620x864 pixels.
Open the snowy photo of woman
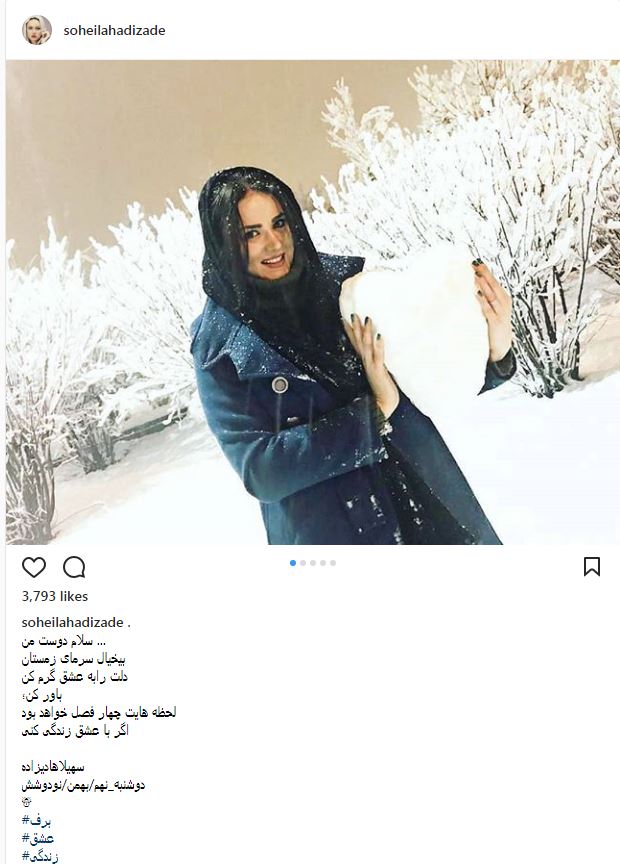pyautogui.click(x=312, y=302)
